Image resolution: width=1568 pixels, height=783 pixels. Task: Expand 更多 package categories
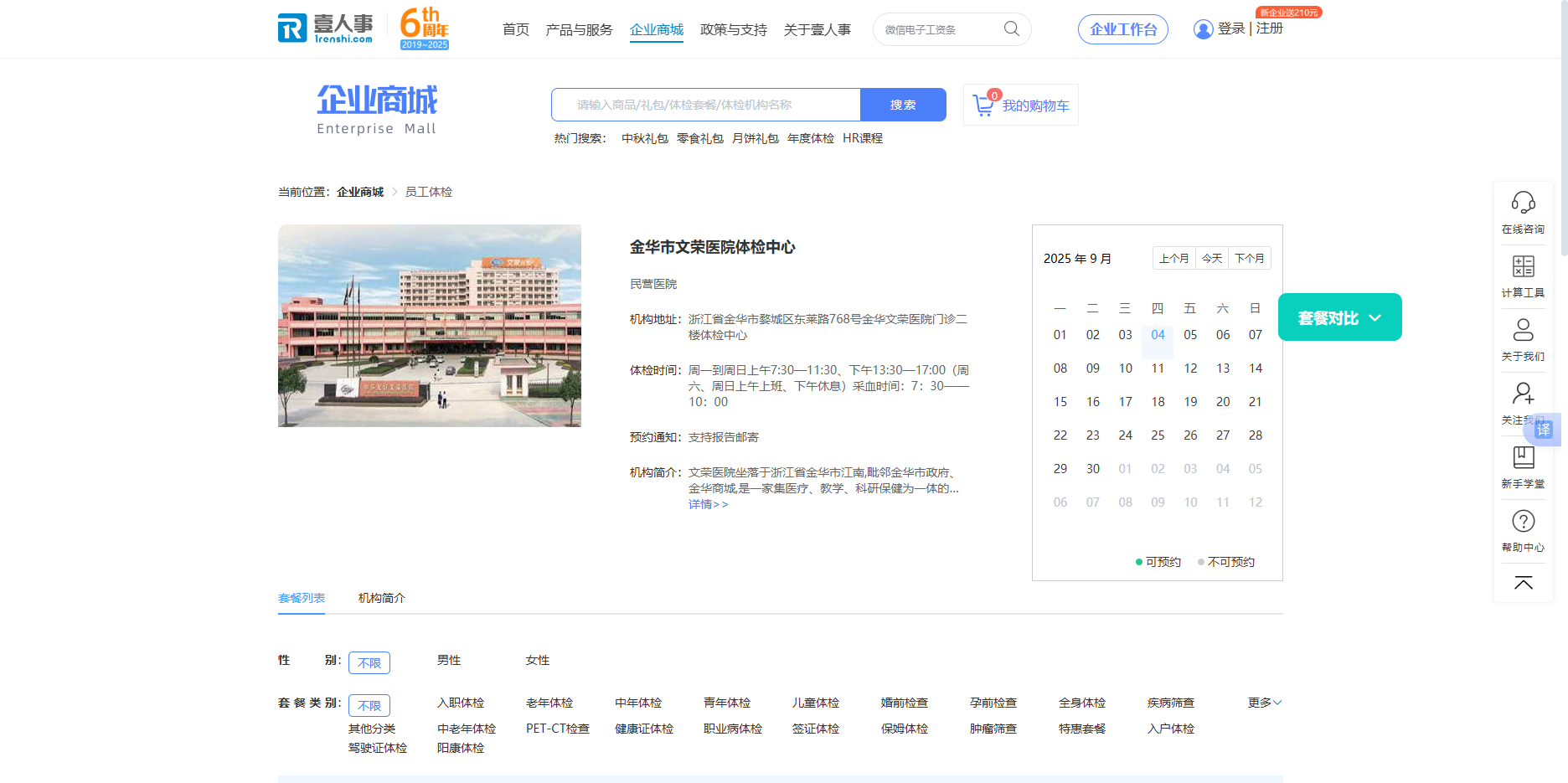(x=1264, y=703)
